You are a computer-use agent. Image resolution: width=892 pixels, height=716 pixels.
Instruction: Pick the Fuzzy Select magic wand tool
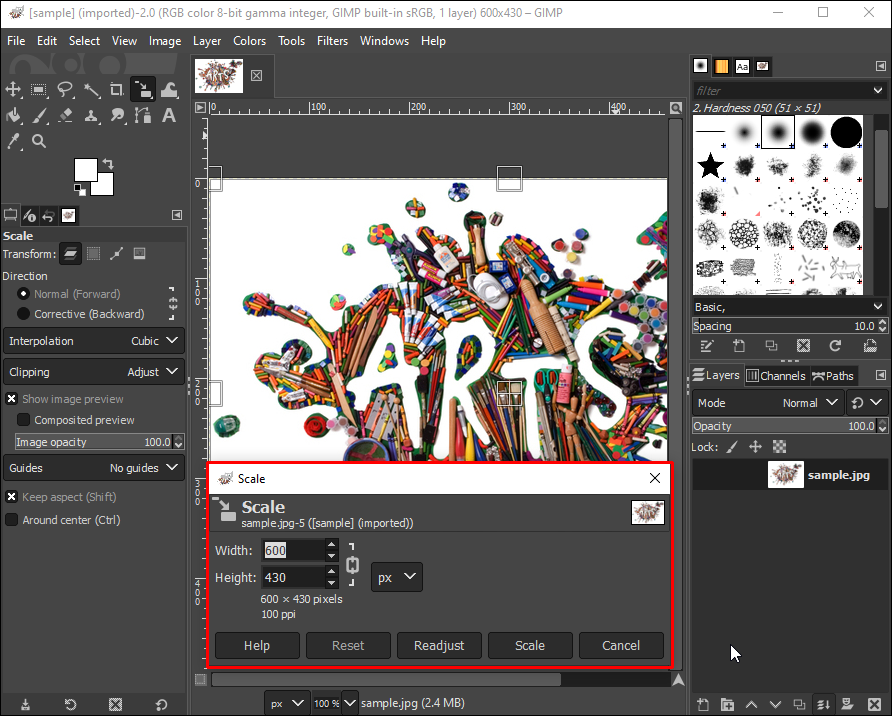point(91,90)
